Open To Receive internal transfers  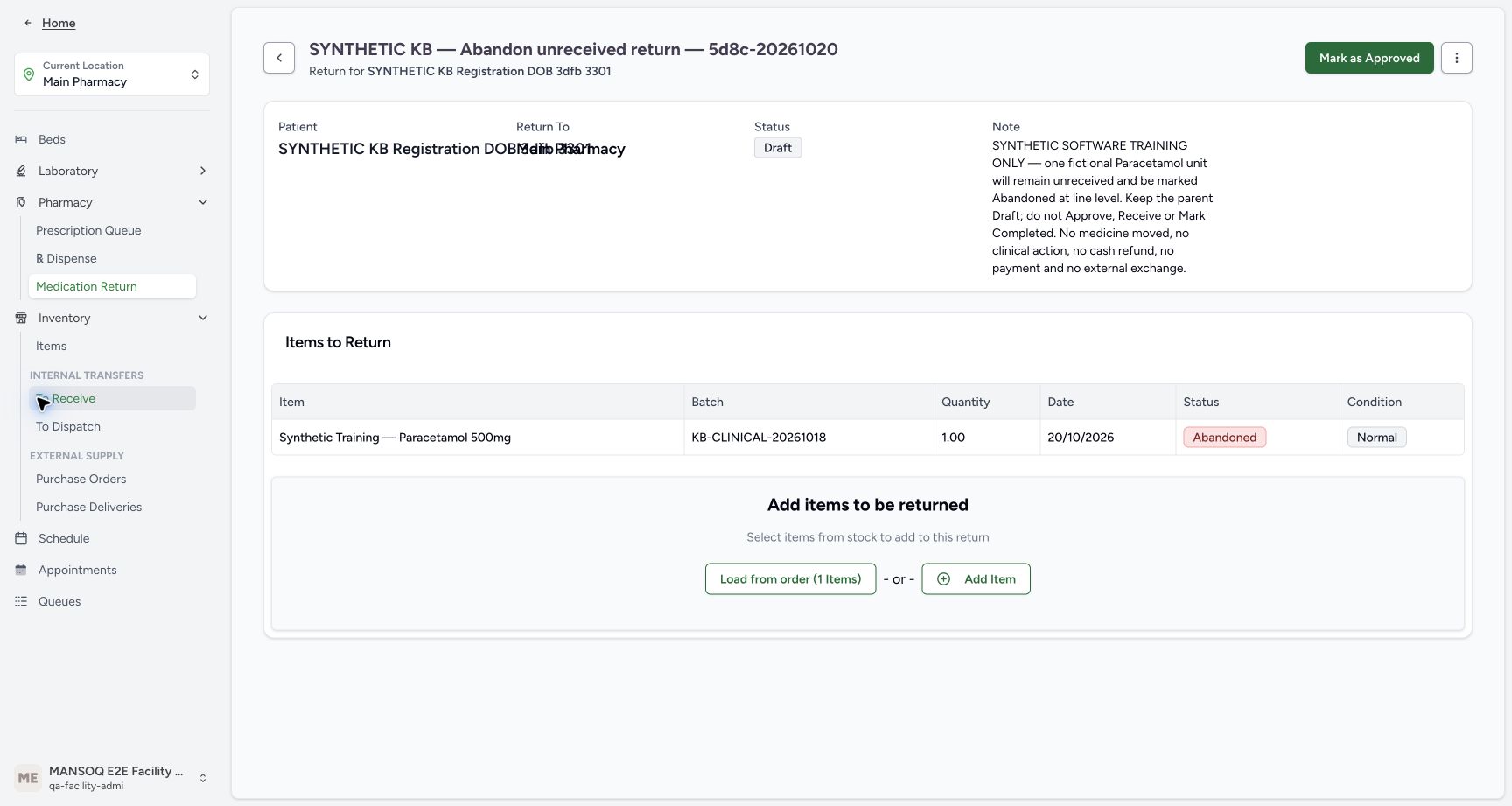tap(112, 398)
